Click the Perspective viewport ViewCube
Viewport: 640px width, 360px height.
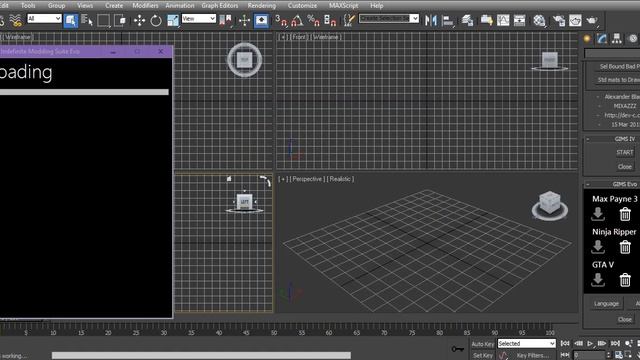[x=549, y=205]
